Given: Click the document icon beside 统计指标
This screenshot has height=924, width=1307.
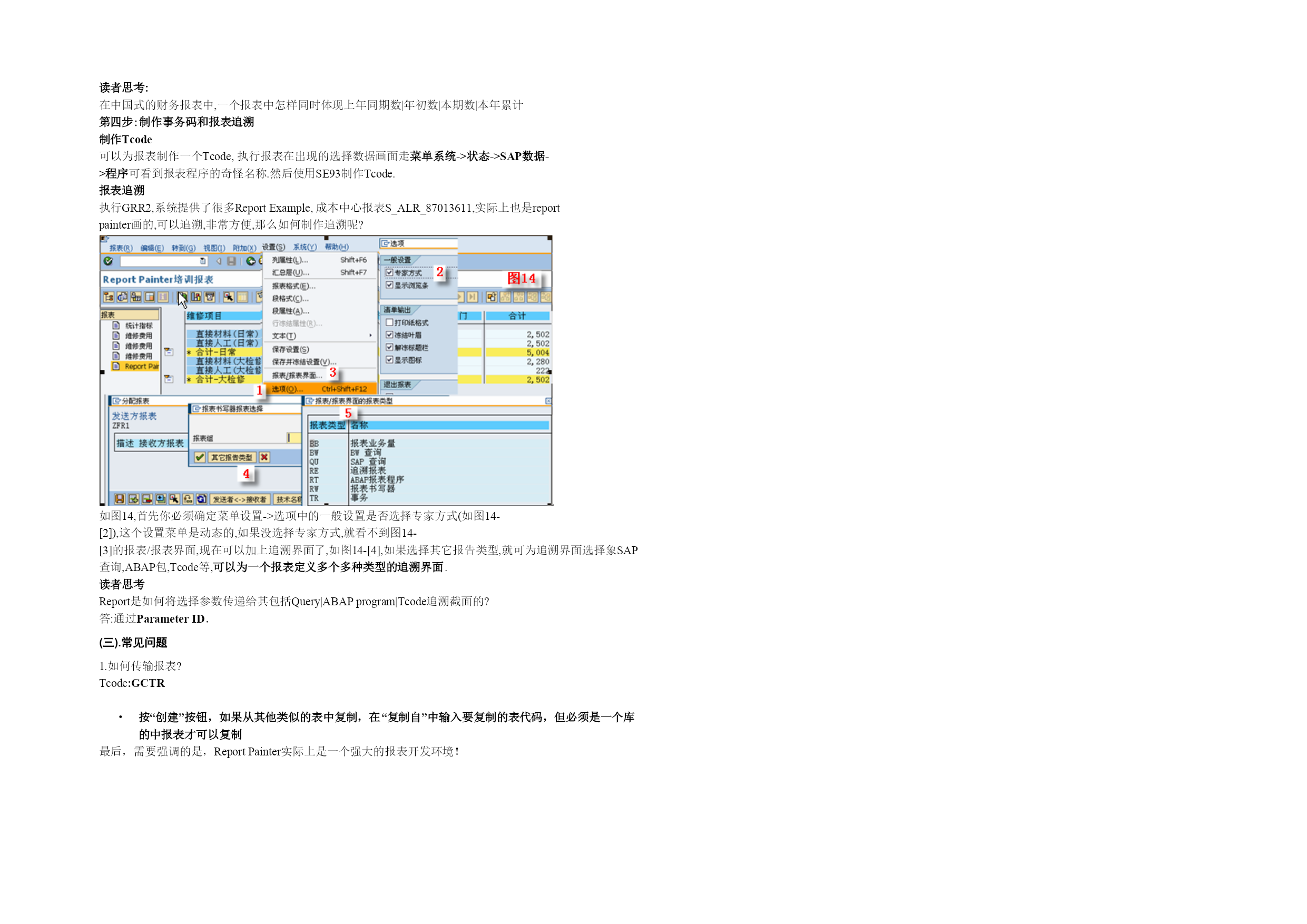Looking at the screenshot, I should coord(116,326).
